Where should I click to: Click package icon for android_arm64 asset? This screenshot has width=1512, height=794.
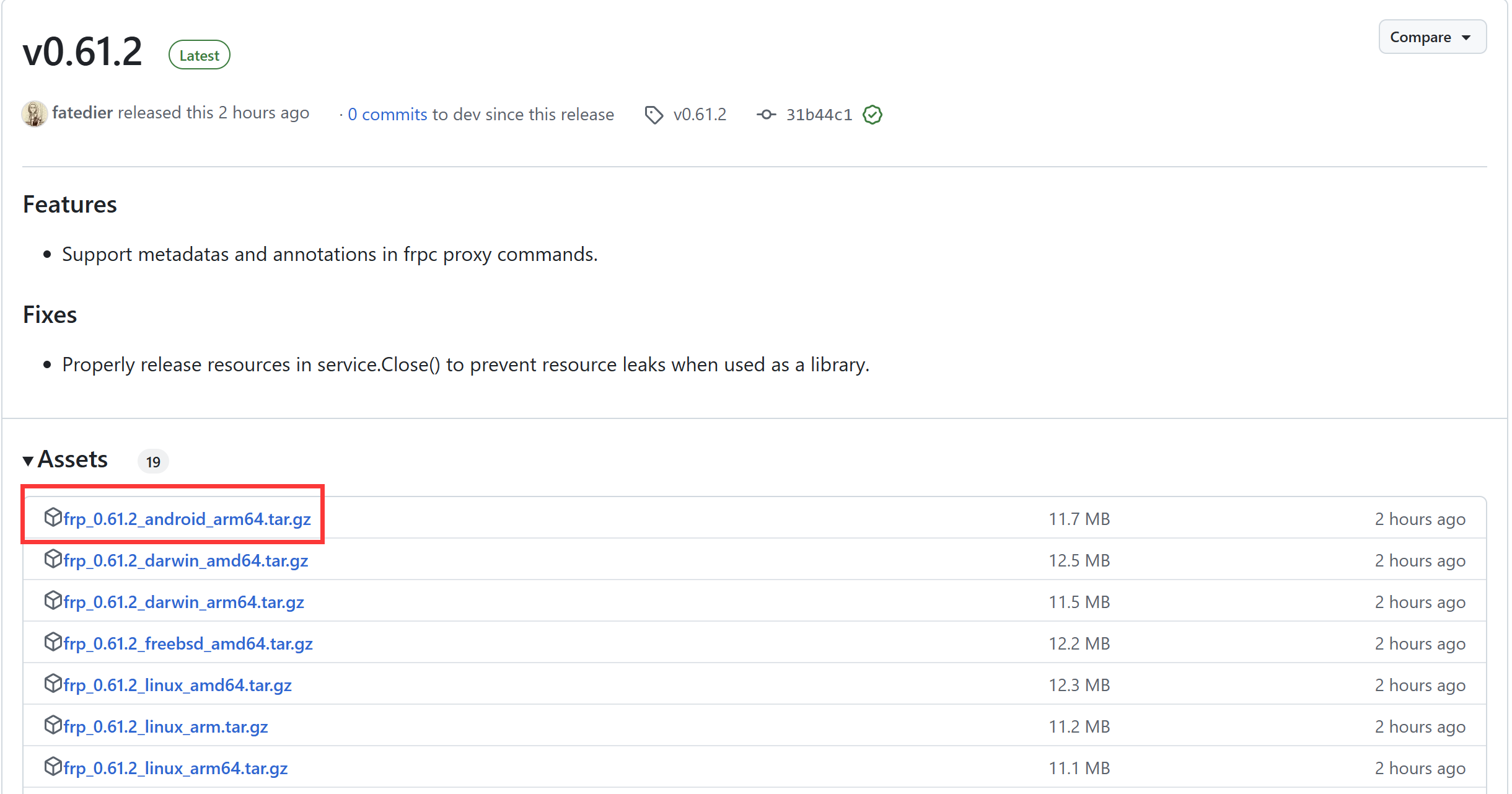click(53, 517)
